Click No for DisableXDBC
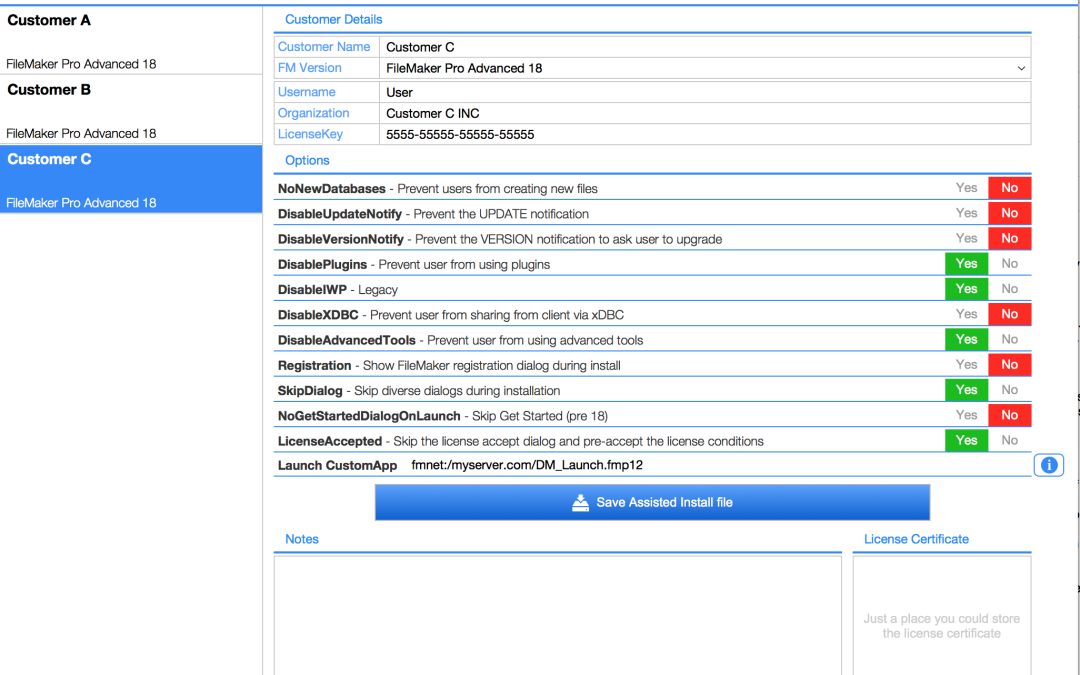 pyautogui.click(x=1010, y=314)
